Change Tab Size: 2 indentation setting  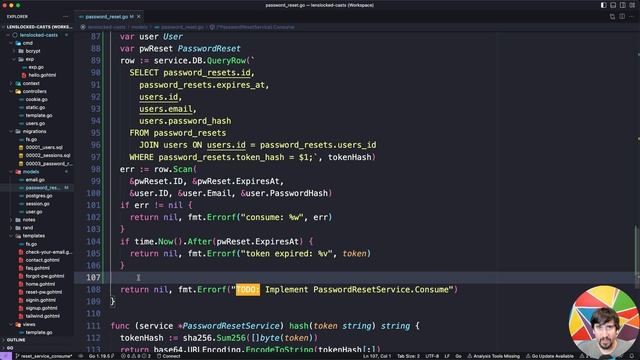pyautogui.click(x=408, y=356)
